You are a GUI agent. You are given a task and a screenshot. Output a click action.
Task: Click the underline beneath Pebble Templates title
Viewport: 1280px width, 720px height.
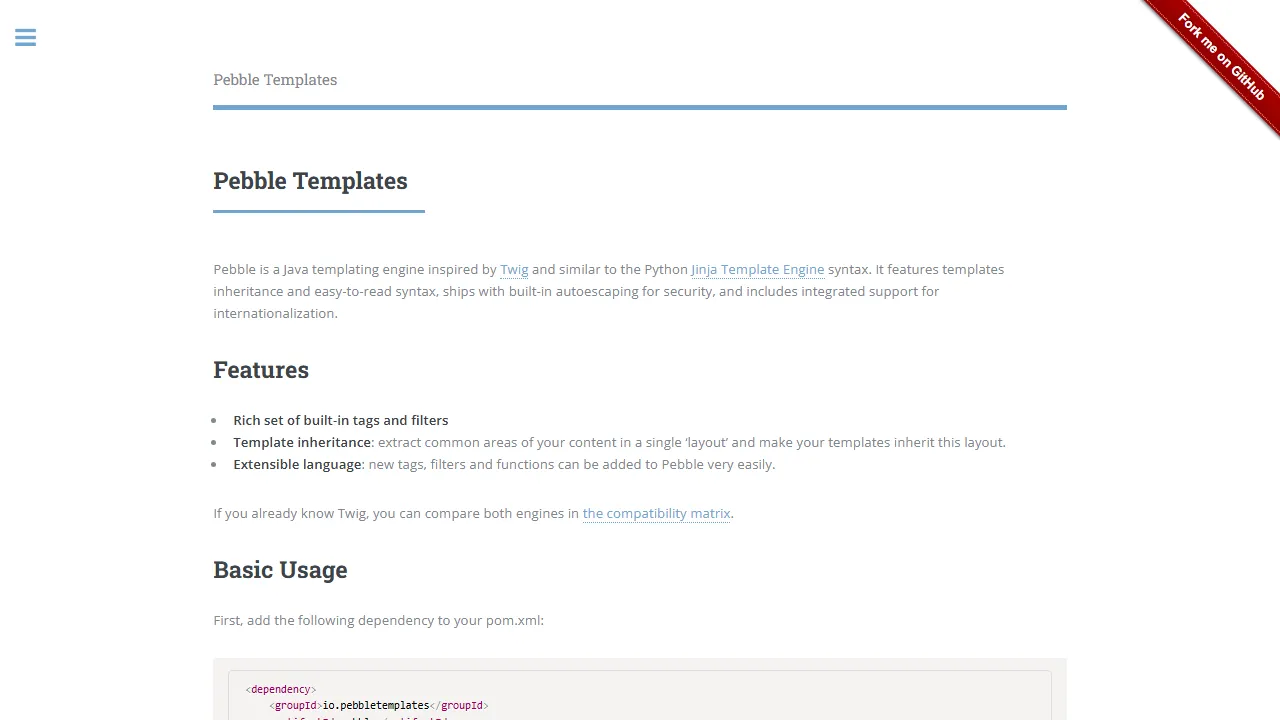318,212
